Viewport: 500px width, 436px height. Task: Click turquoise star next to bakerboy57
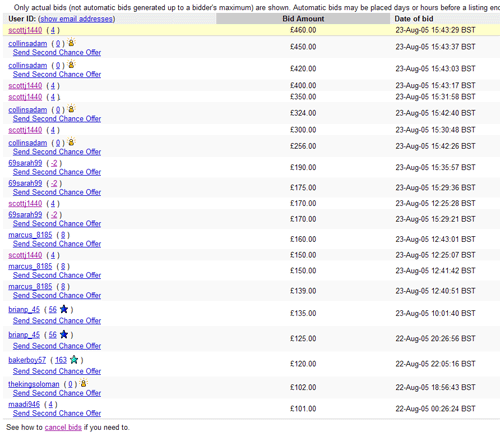click(74, 360)
